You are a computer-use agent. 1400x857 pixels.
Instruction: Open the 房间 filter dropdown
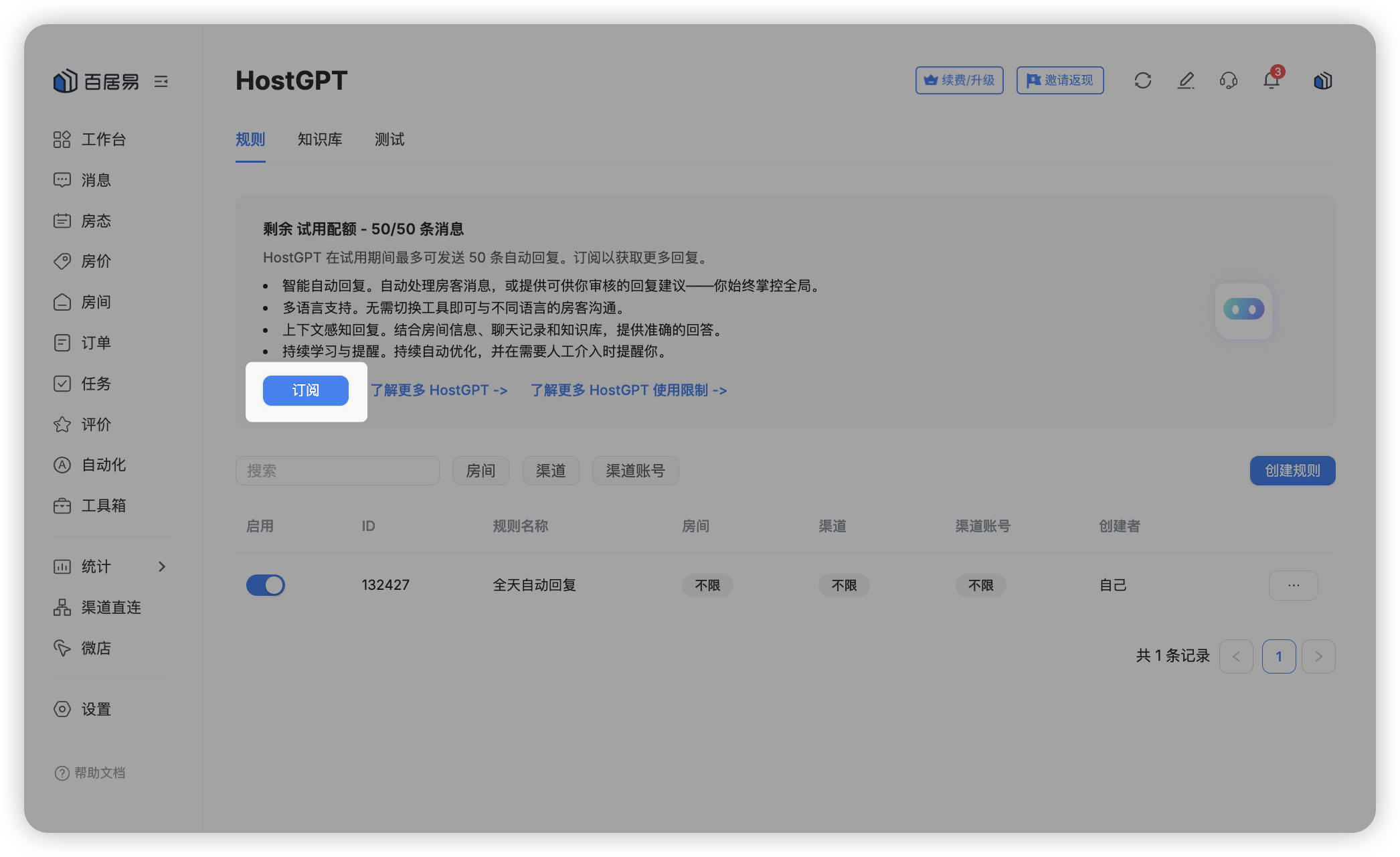[480, 471]
